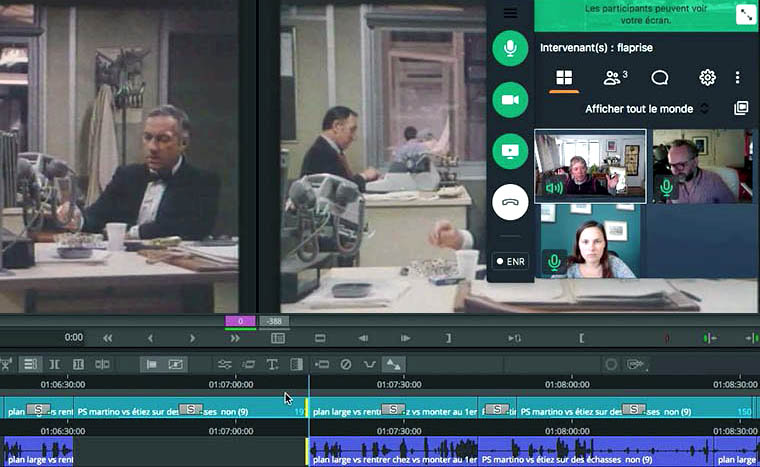Screen dimensions: 760x467
Task: Click the circular record icon in timeline toolbar
Action: pos(611,364)
